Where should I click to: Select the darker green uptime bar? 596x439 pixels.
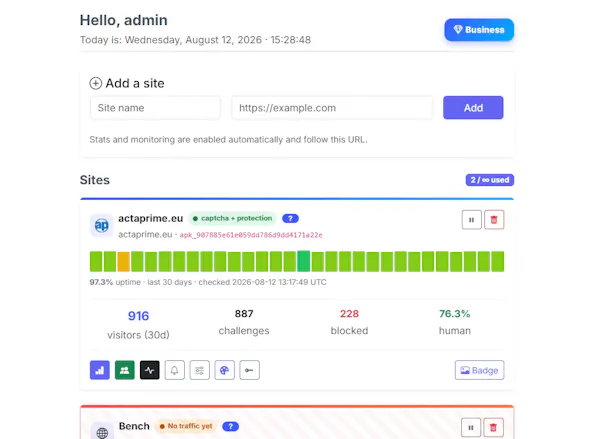click(x=303, y=261)
